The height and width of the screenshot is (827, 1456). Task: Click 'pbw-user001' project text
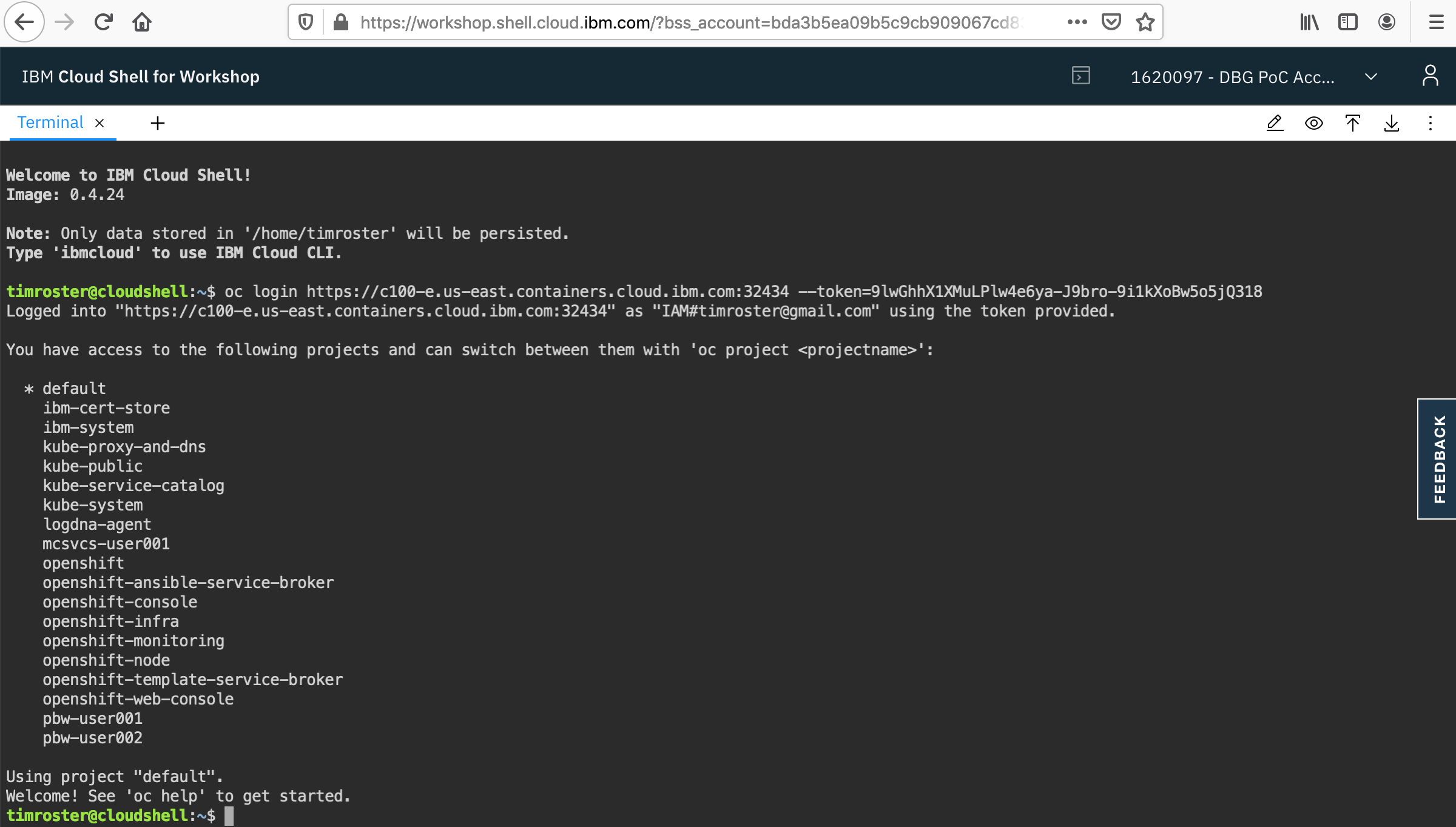[x=93, y=718]
